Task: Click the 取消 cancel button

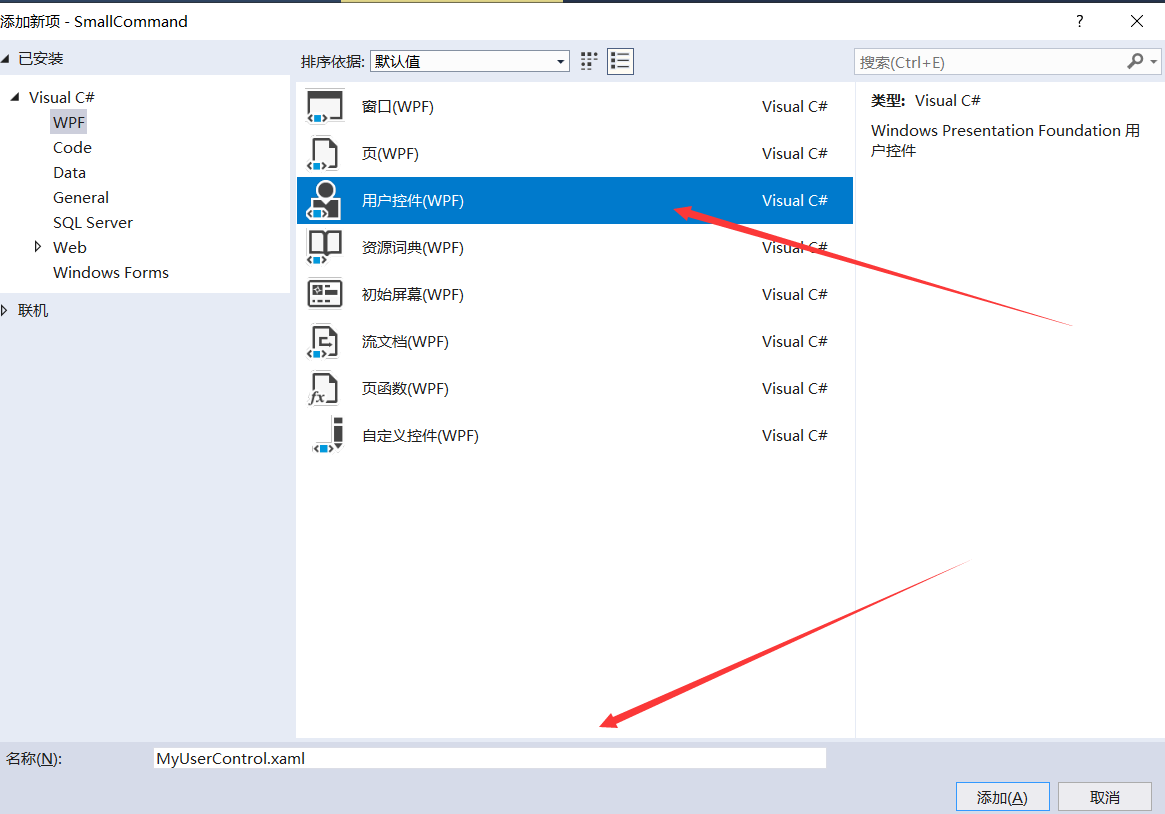Action: pos(1105,797)
